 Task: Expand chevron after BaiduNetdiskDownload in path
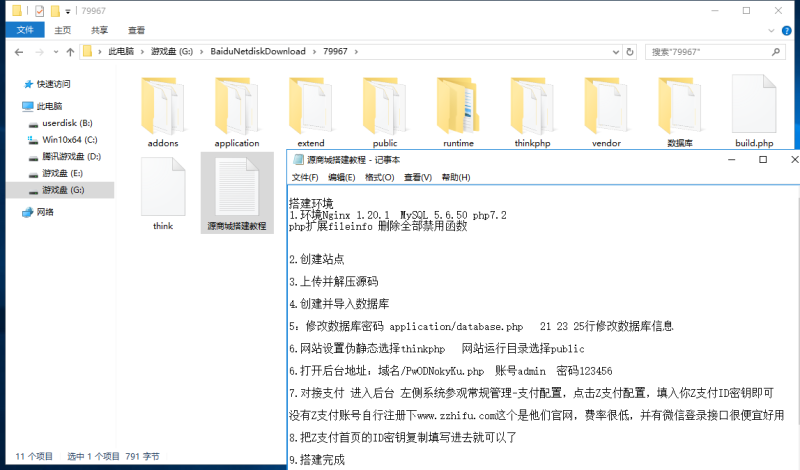314,52
